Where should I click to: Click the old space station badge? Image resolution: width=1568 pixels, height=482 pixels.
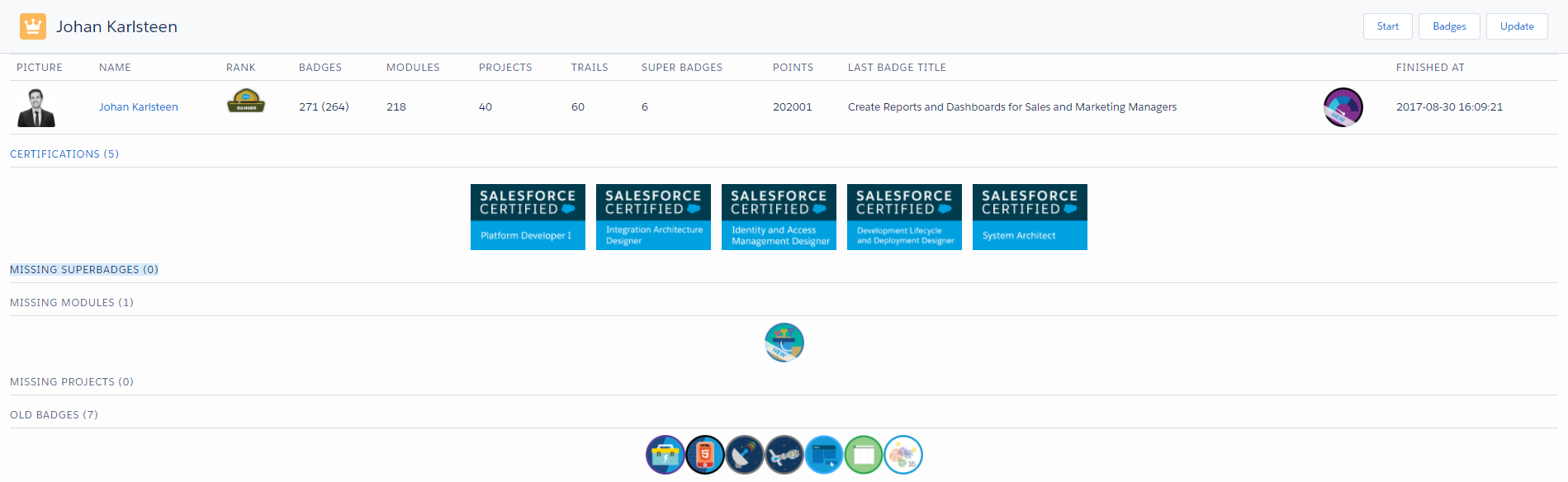coord(784,455)
